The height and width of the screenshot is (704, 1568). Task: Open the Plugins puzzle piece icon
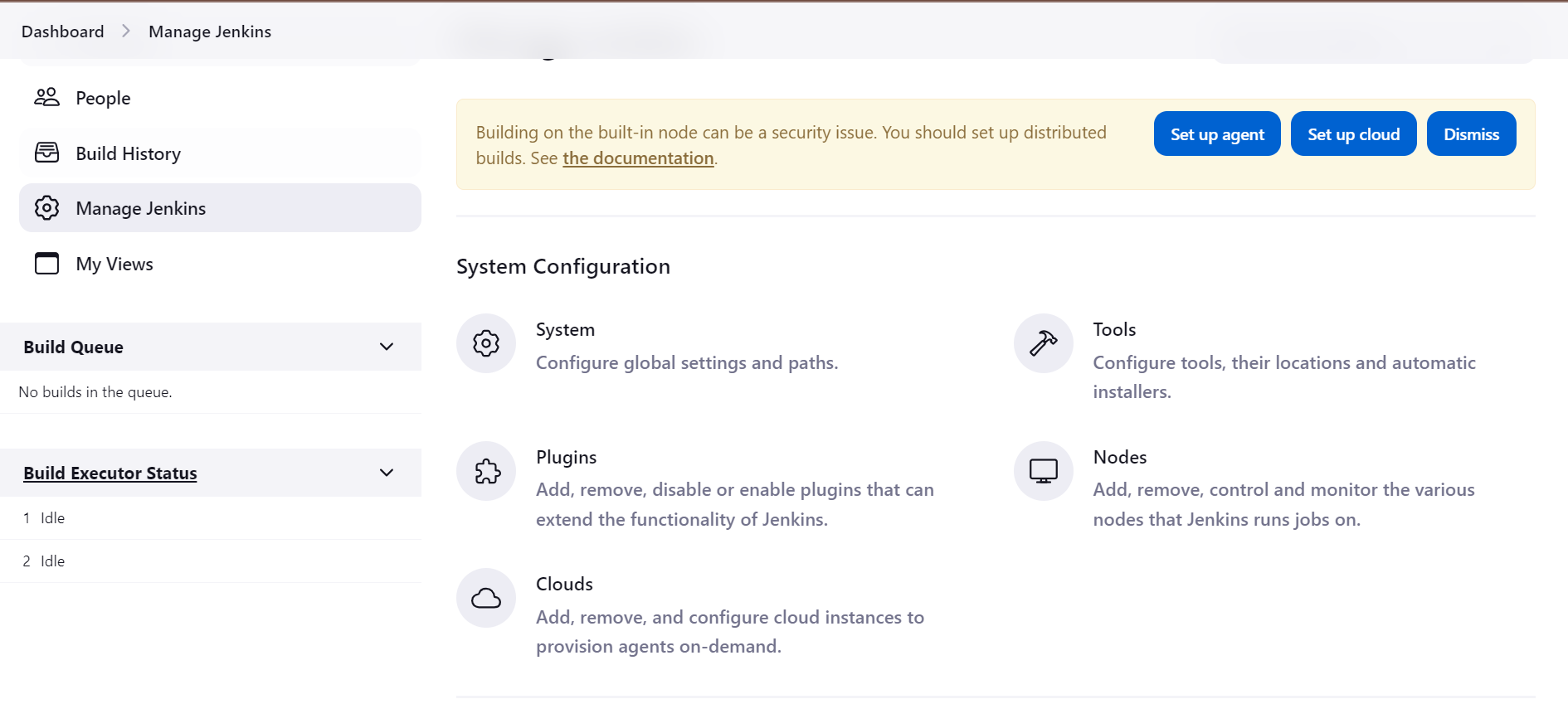point(486,471)
